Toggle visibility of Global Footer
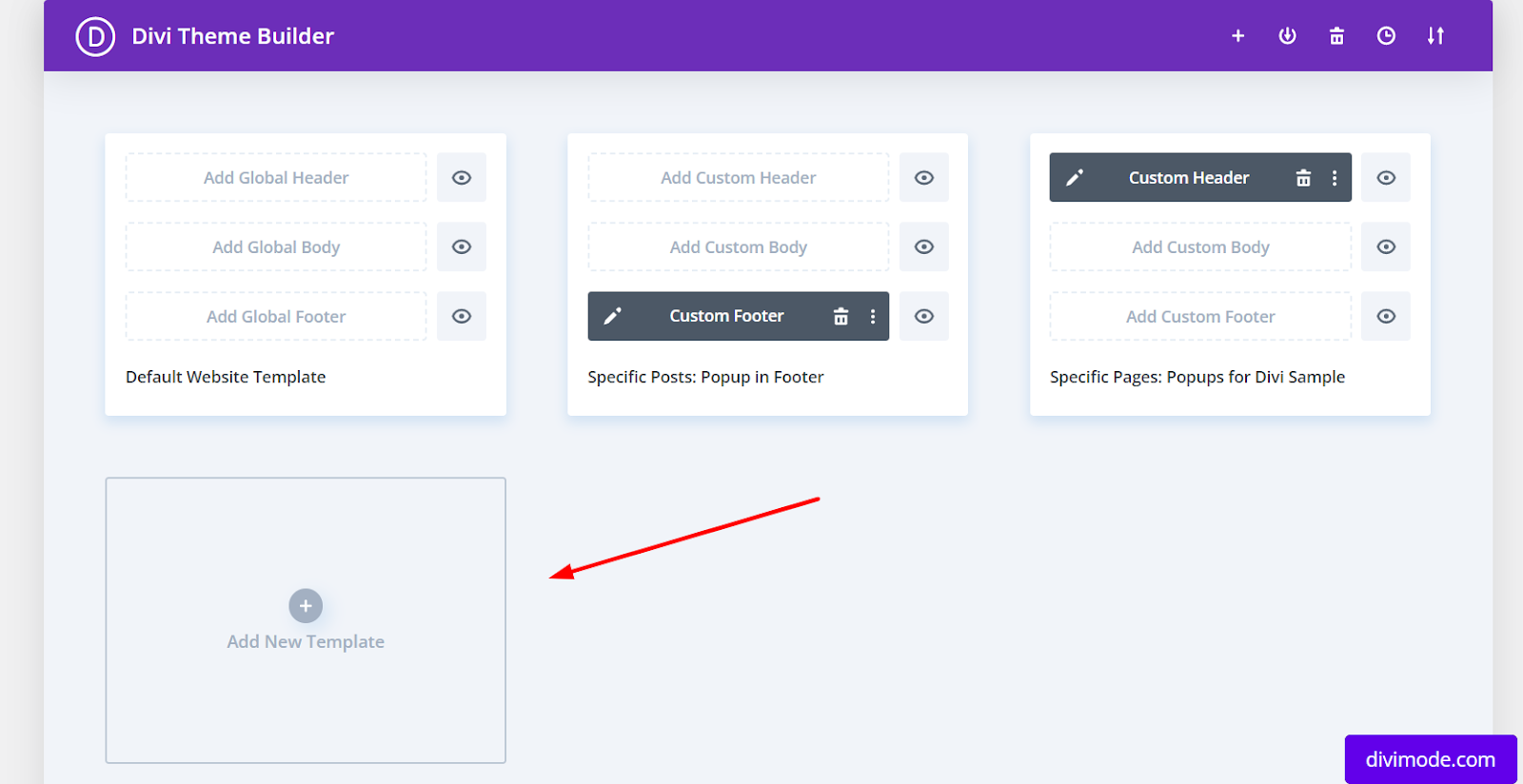1523x784 pixels. 462,316
